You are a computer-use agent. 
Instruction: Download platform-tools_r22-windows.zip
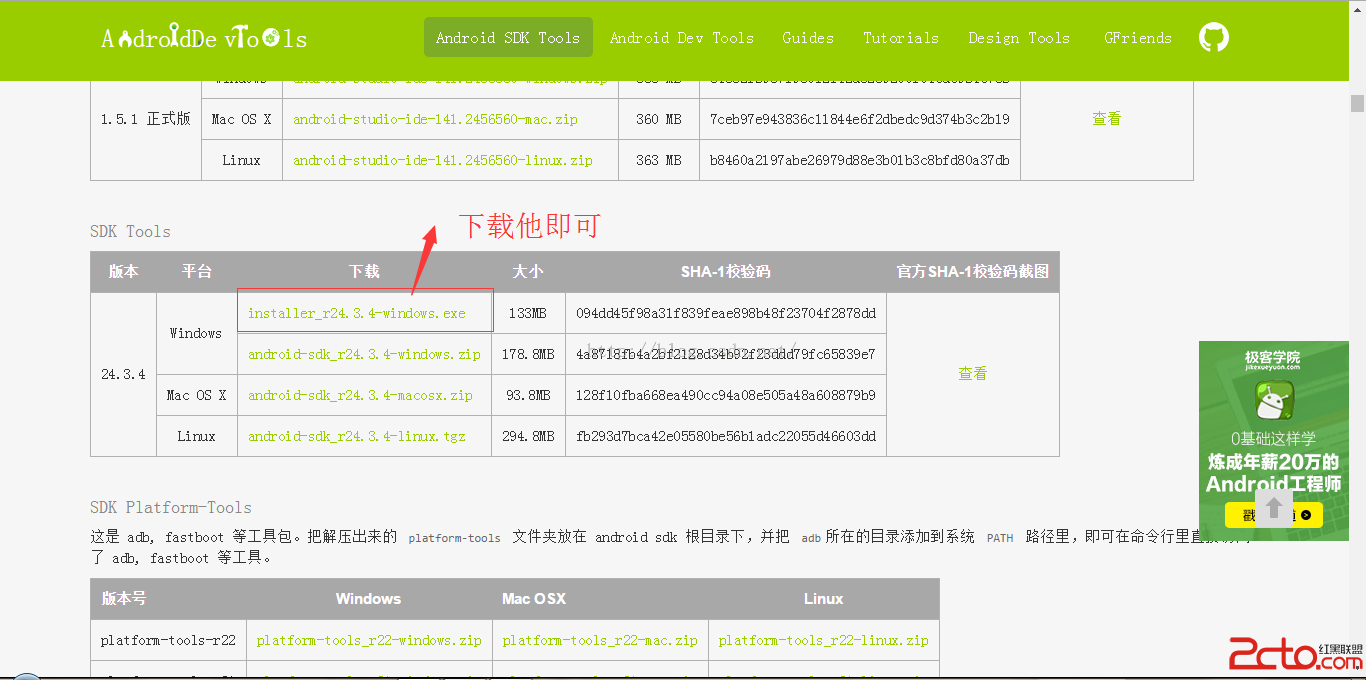[x=369, y=640]
